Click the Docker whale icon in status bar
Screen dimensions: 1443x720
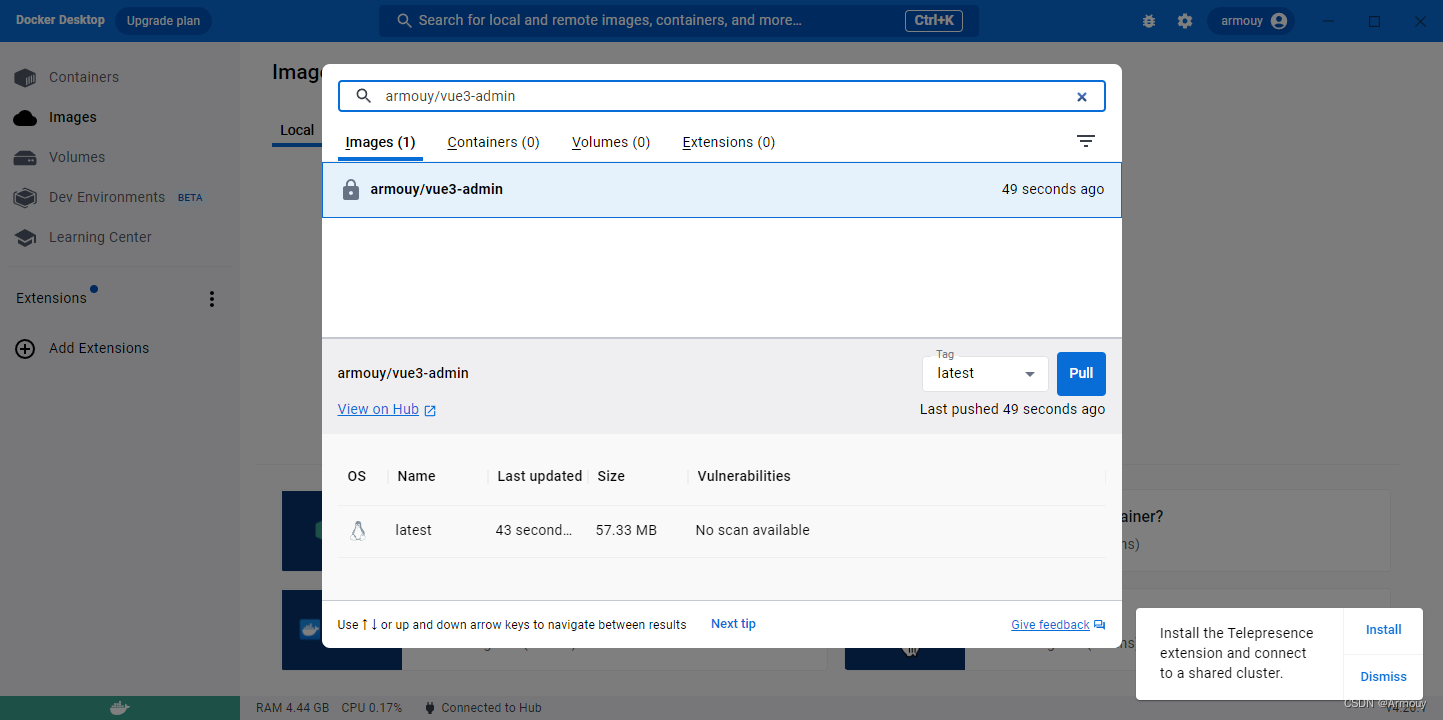point(119,708)
